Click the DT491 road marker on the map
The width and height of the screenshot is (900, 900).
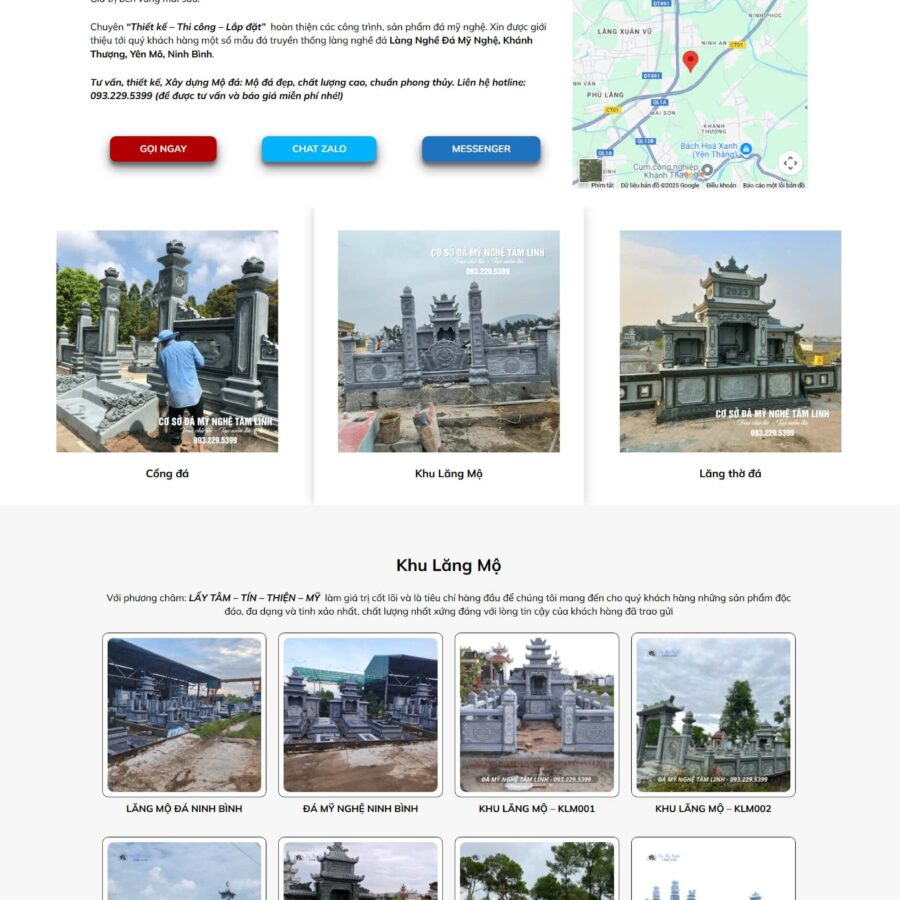coord(651,75)
